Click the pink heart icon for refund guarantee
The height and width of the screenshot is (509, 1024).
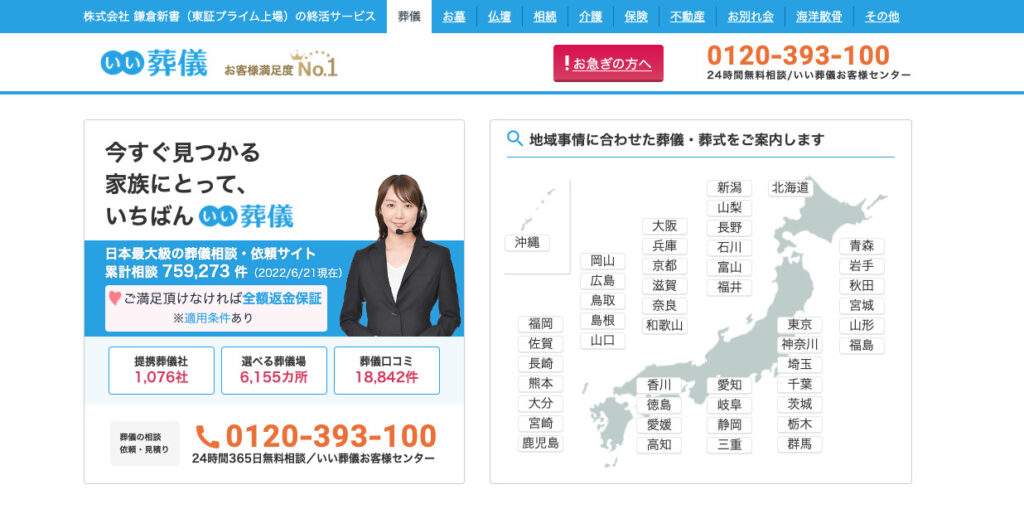click(x=115, y=298)
